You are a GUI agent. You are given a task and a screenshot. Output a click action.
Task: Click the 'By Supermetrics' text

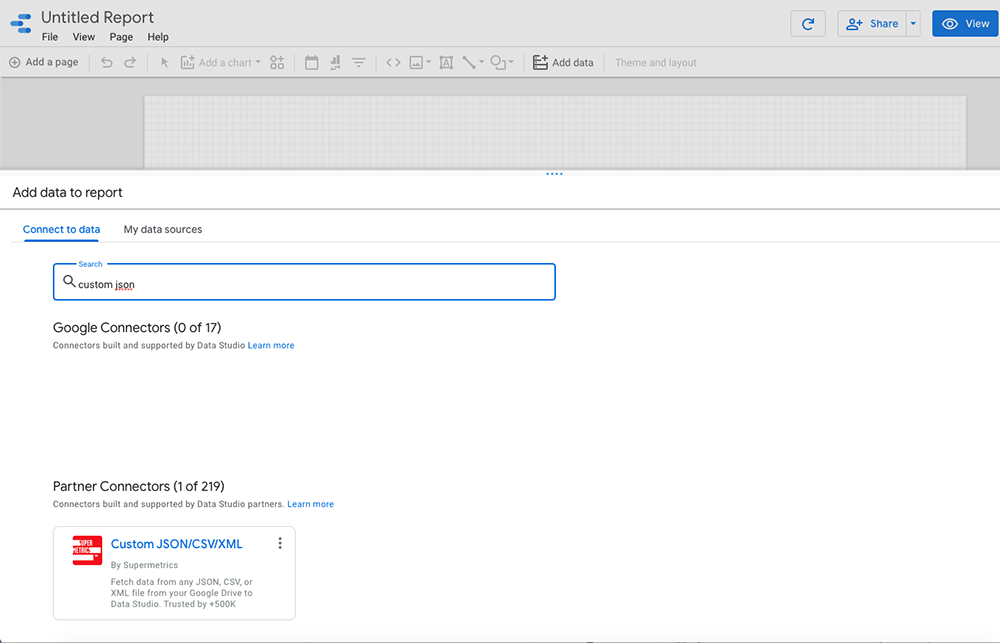(x=144, y=565)
